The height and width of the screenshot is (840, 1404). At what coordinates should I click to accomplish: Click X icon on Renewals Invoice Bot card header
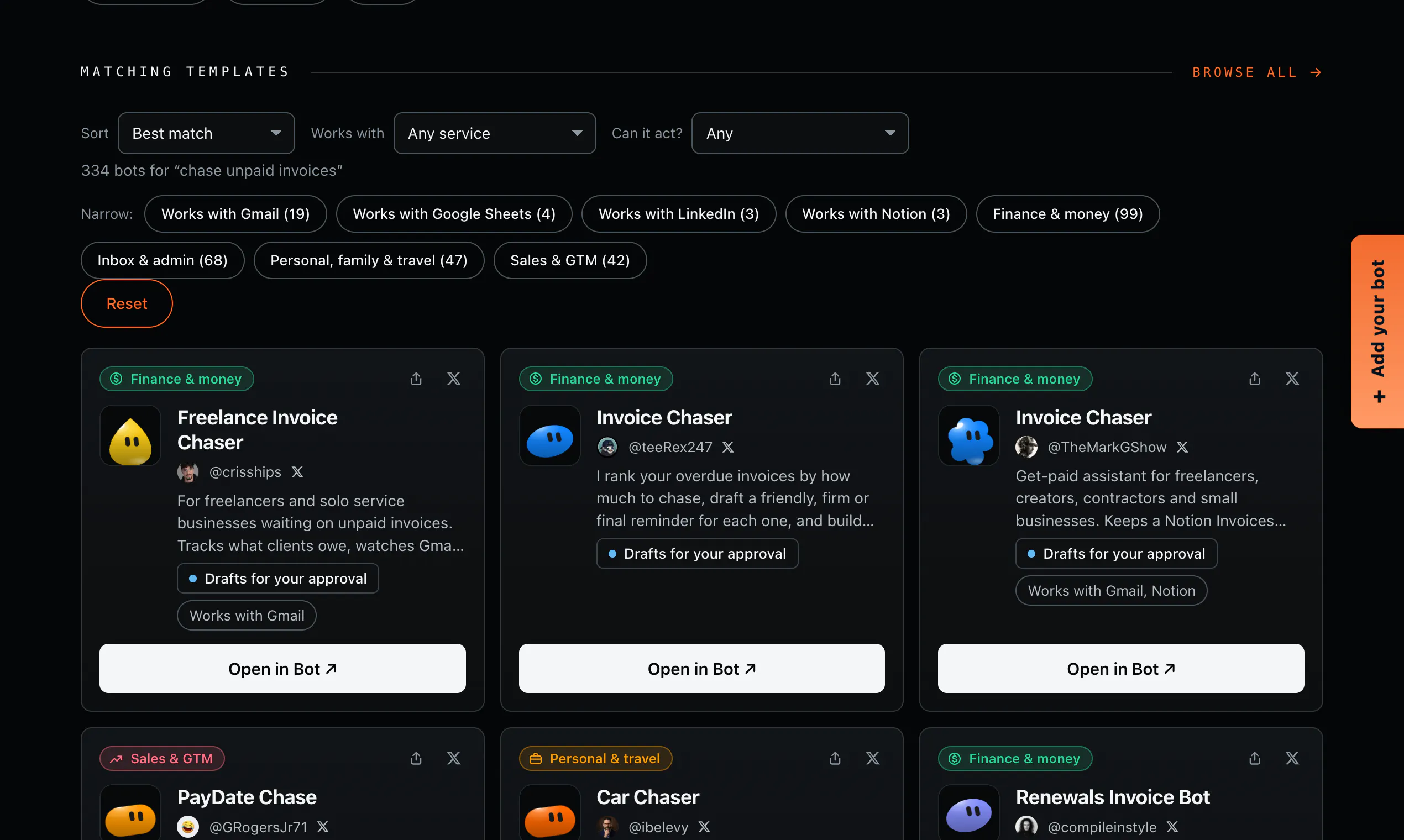click(x=1292, y=759)
